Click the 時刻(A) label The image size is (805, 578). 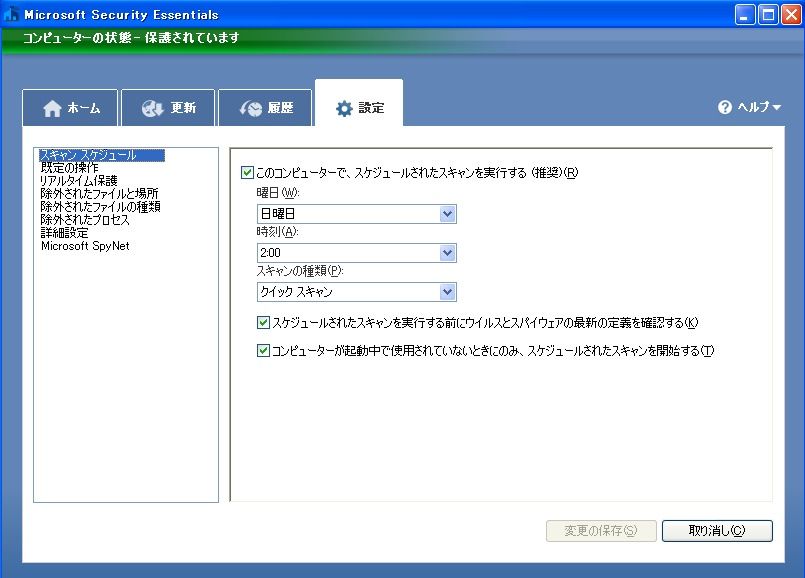pos(277,232)
